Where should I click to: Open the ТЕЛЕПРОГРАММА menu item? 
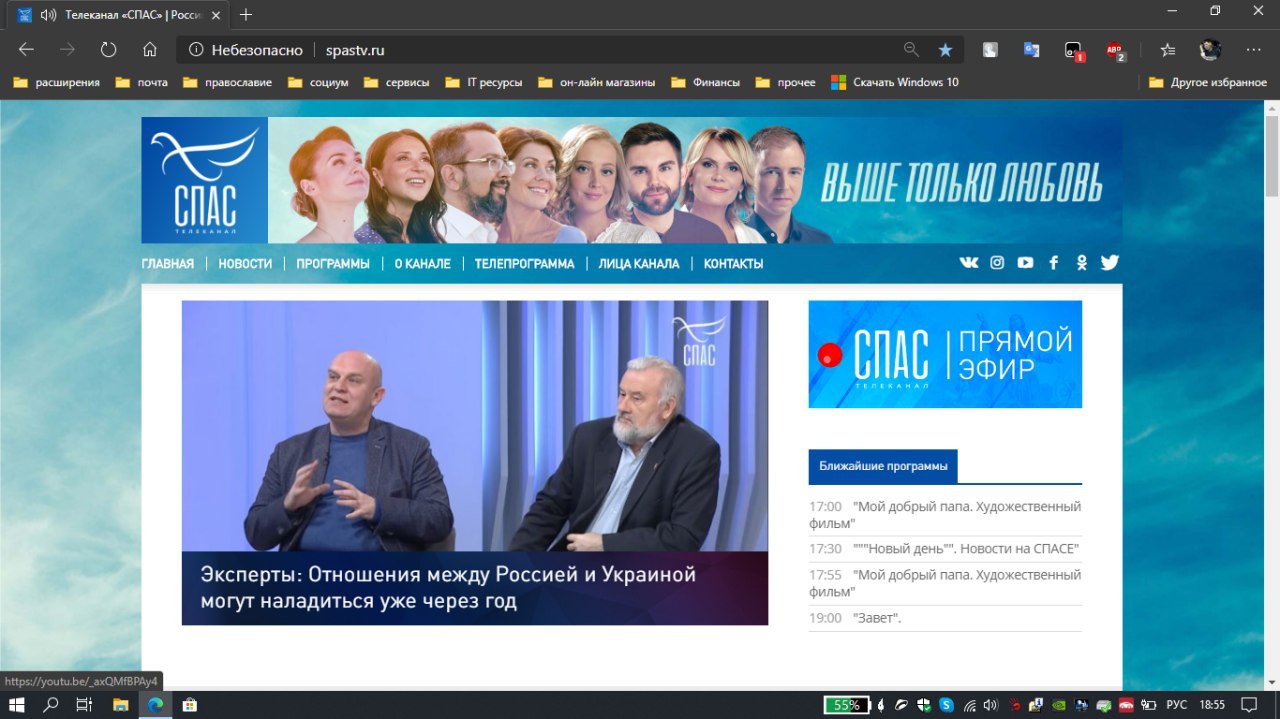click(524, 264)
